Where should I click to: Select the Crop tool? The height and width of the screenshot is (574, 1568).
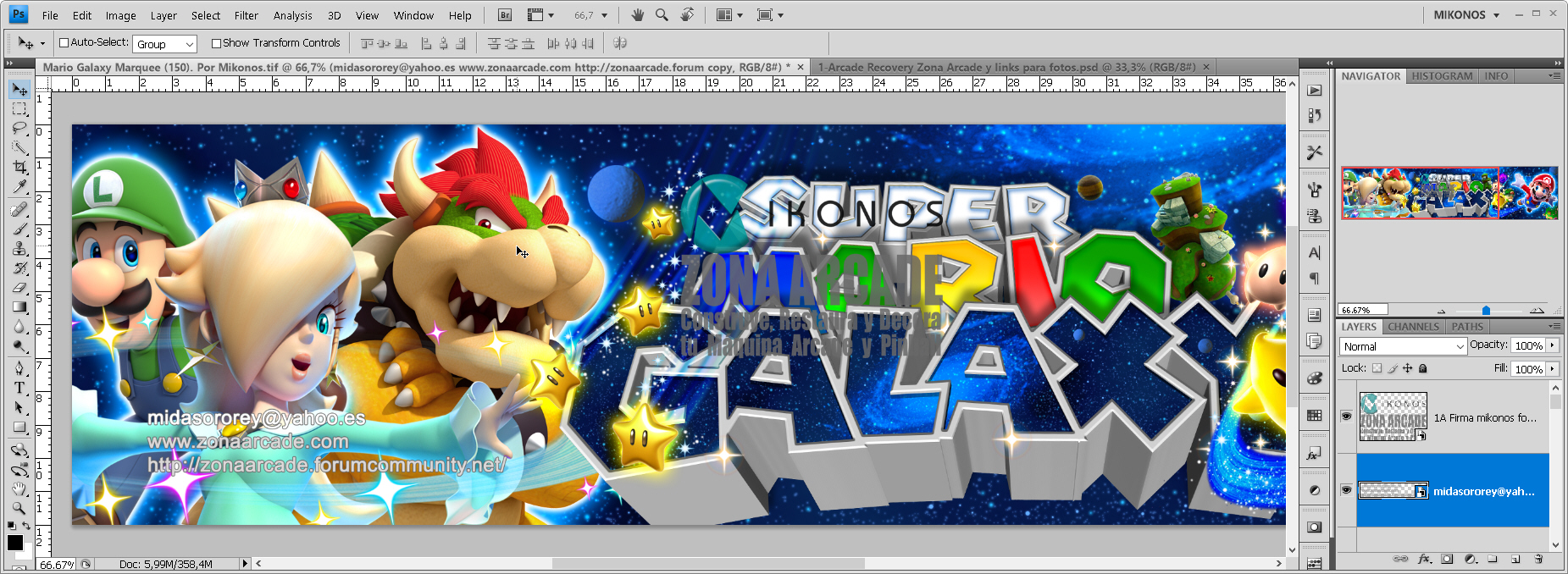[19, 167]
